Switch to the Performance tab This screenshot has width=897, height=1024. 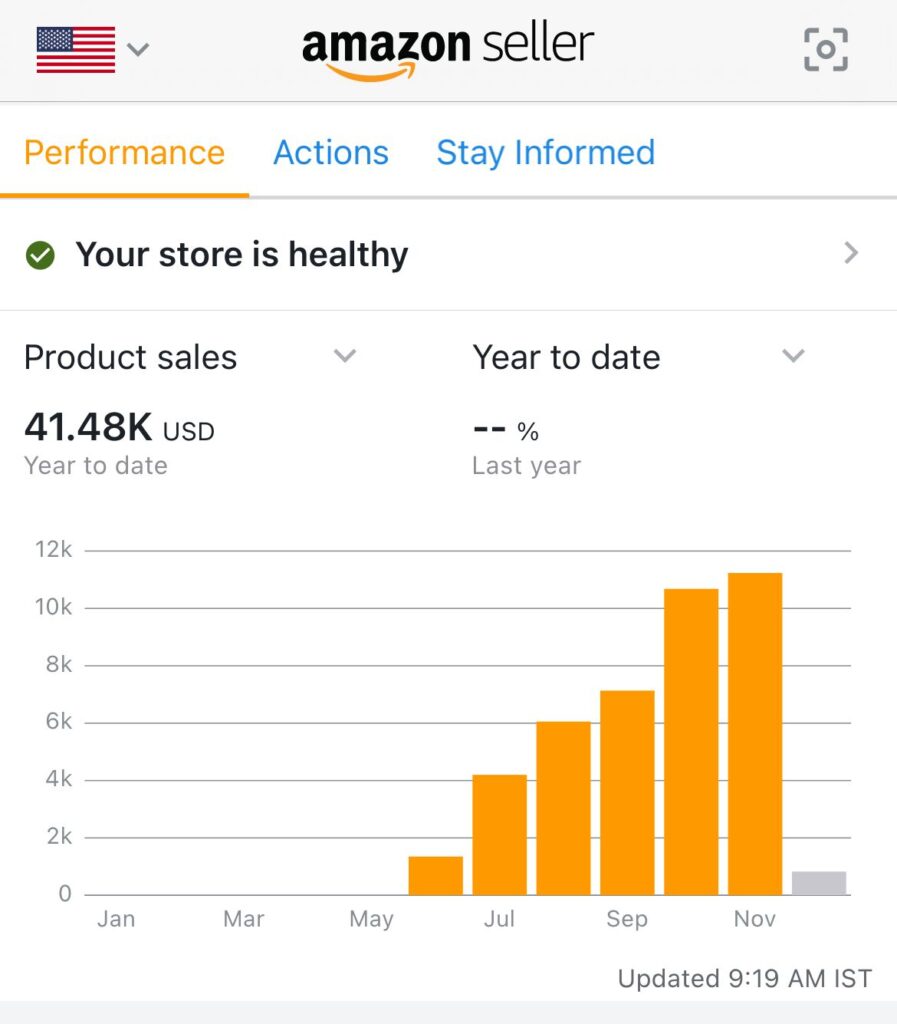pos(124,153)
